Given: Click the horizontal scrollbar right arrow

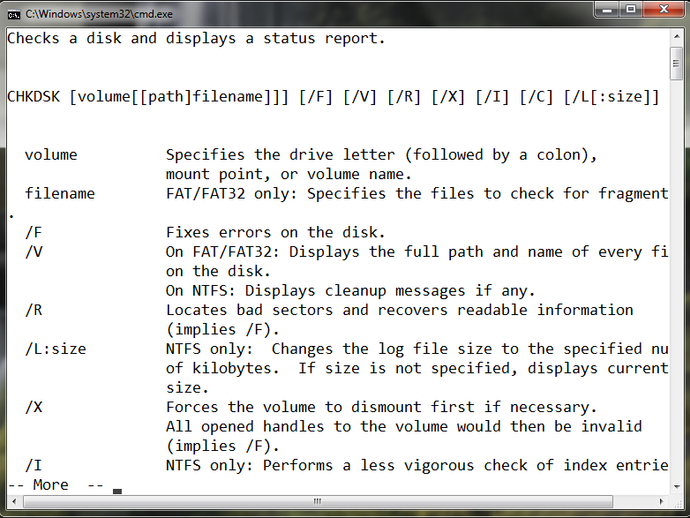Looking at the screenshot, I should [661, 501].
